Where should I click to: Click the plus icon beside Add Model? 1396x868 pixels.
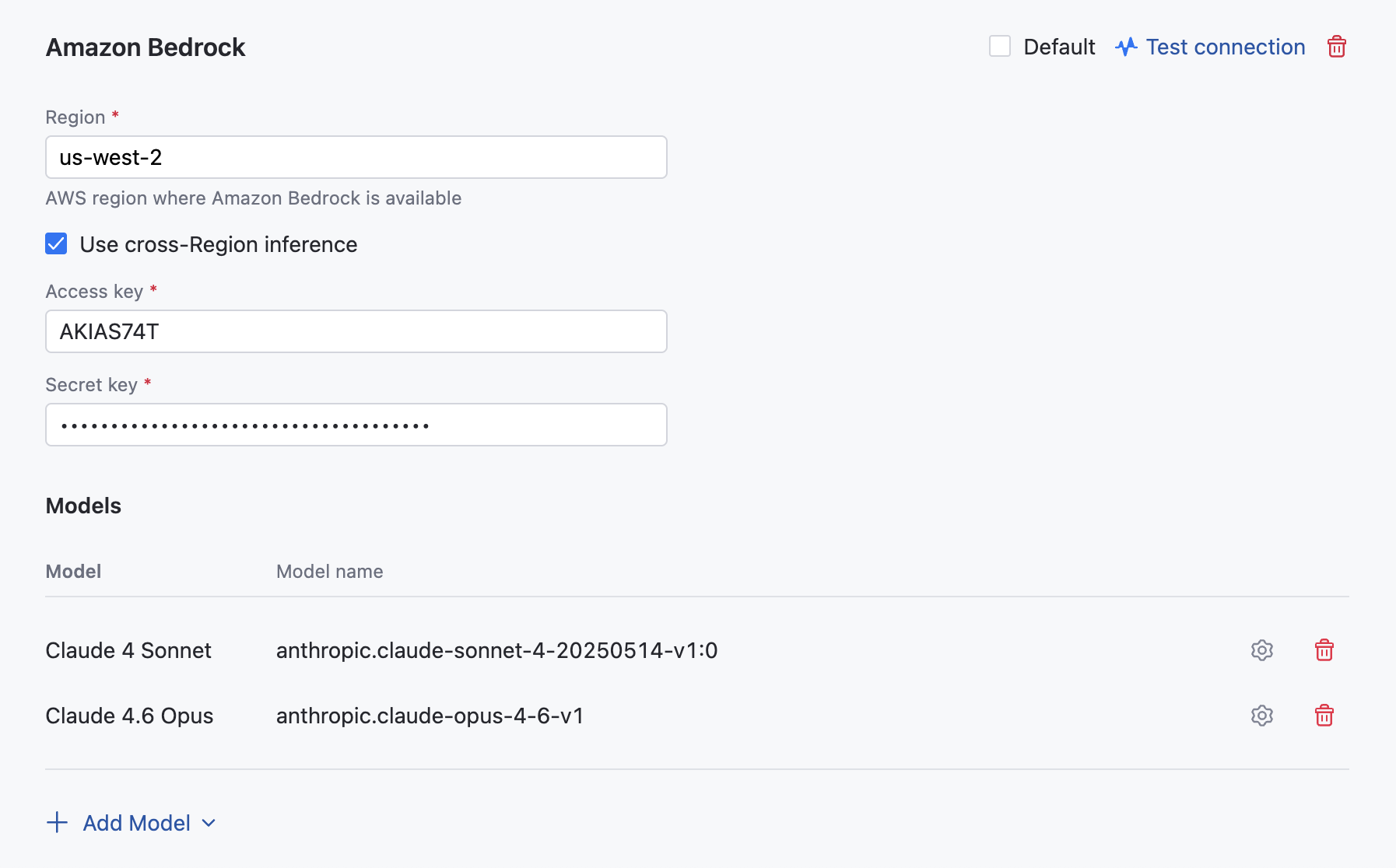[x=58, y=823]
